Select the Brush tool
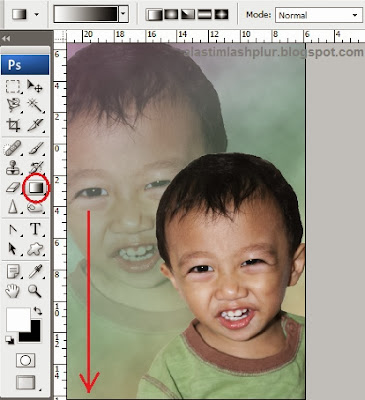This screenshot has width=365, height=400. [35, 148]
